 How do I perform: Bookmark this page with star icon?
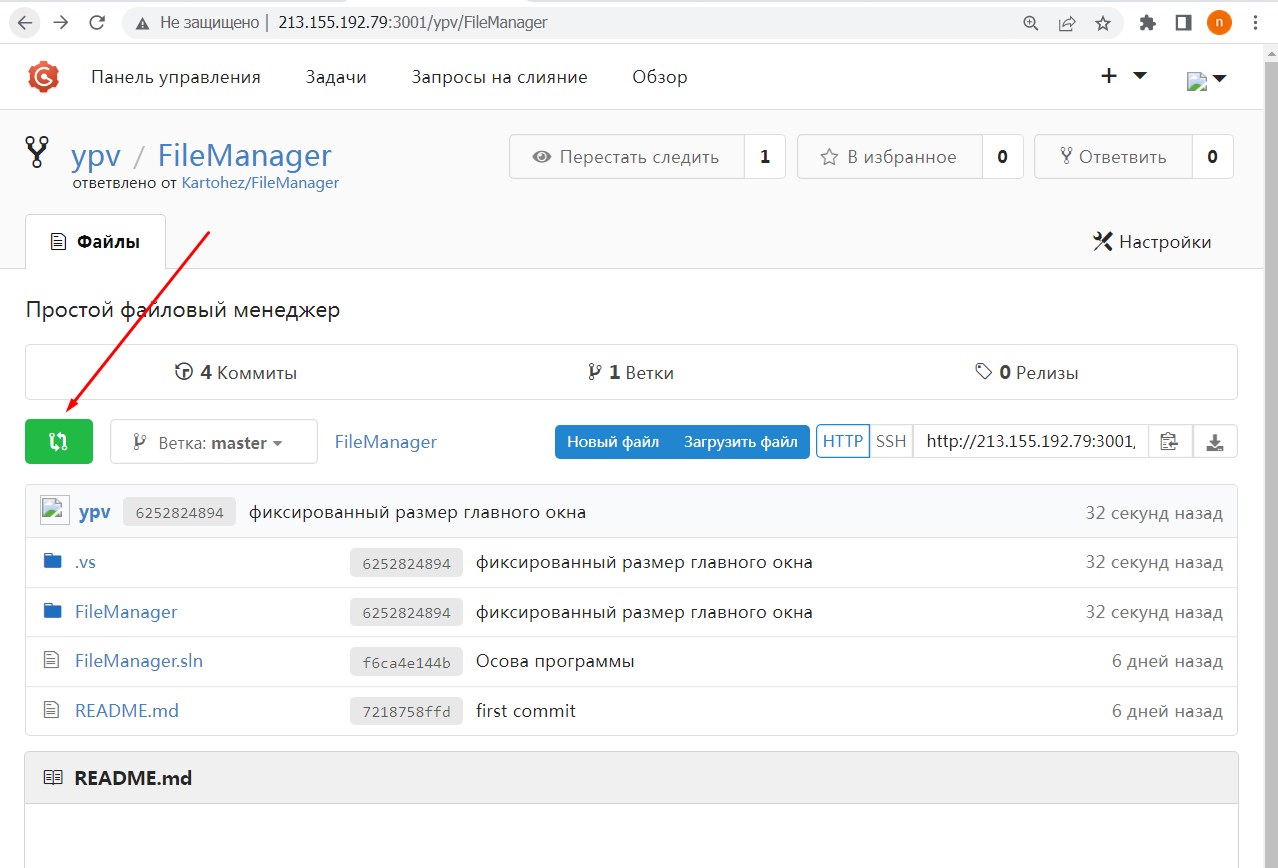(x=1103, y=23)
